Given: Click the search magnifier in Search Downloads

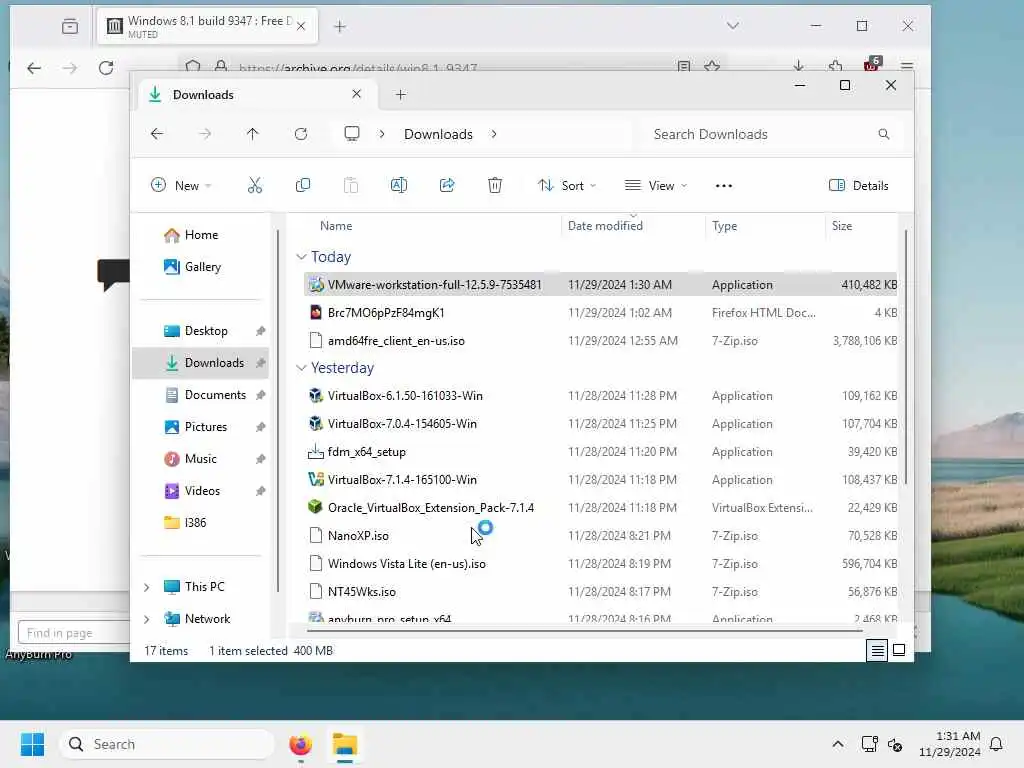Looking at the screenshot, I should [x=884, y=134].
